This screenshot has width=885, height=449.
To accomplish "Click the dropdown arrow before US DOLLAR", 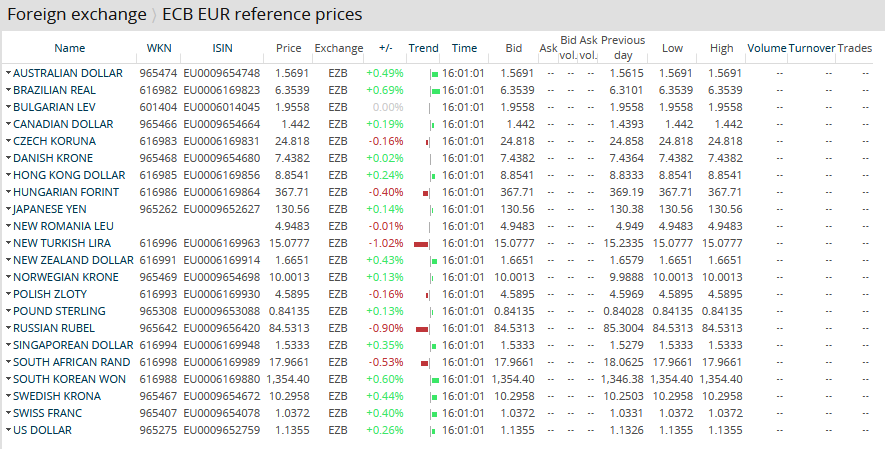I will (8, 431).
